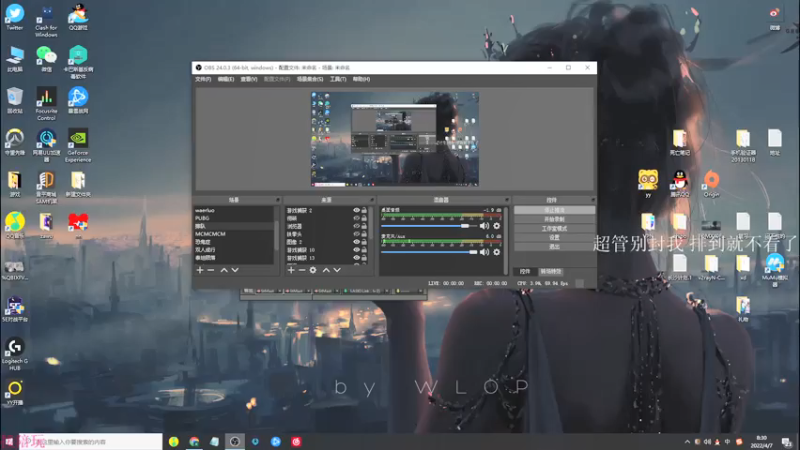The width and height of the screenshot is (800, 450).
Task: Click OBS preview canvas
Action: (x=395, y=139)
